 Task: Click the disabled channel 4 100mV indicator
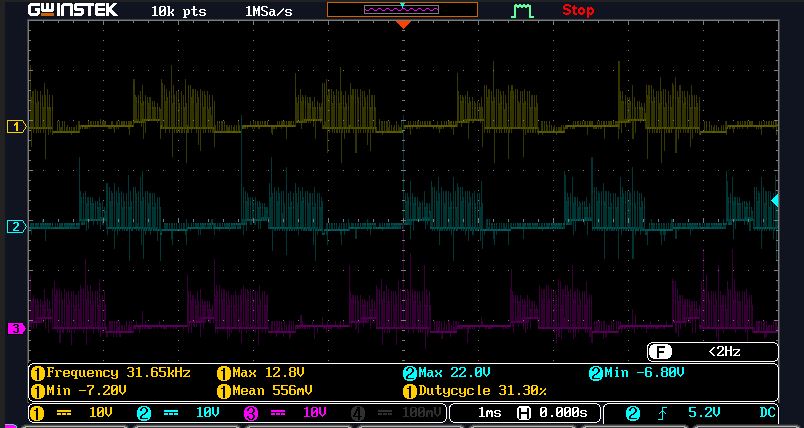coord(396,413)
